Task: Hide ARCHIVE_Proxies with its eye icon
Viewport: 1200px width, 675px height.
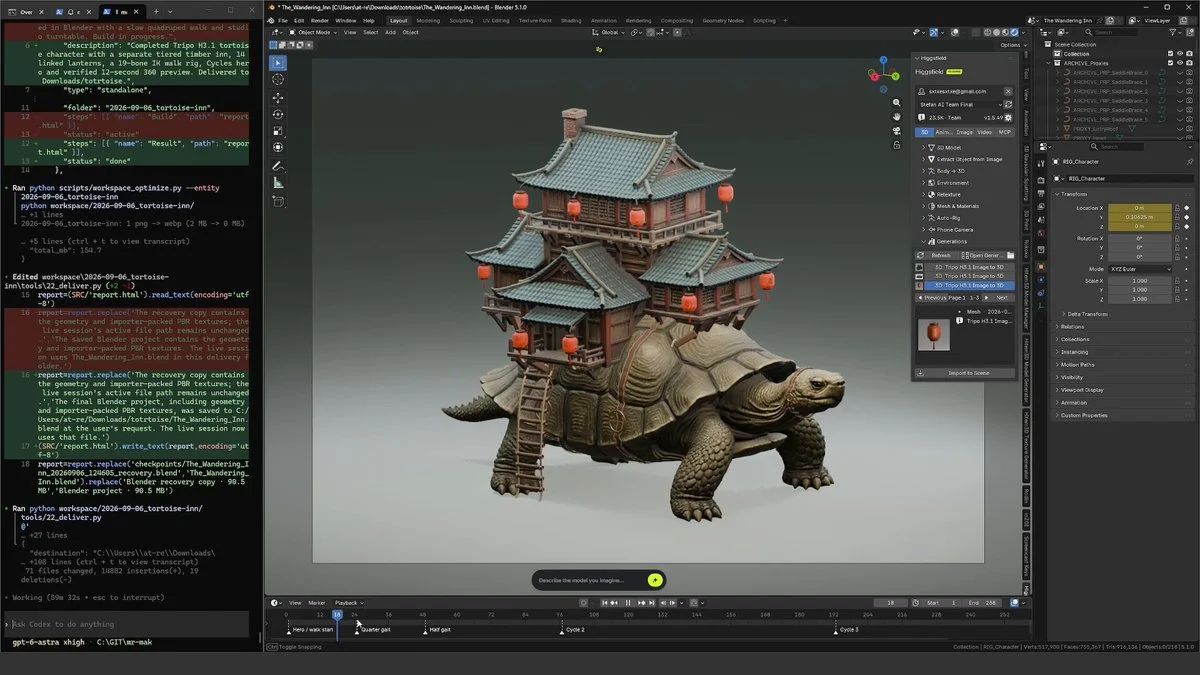Action: (x=1181, y=63)
